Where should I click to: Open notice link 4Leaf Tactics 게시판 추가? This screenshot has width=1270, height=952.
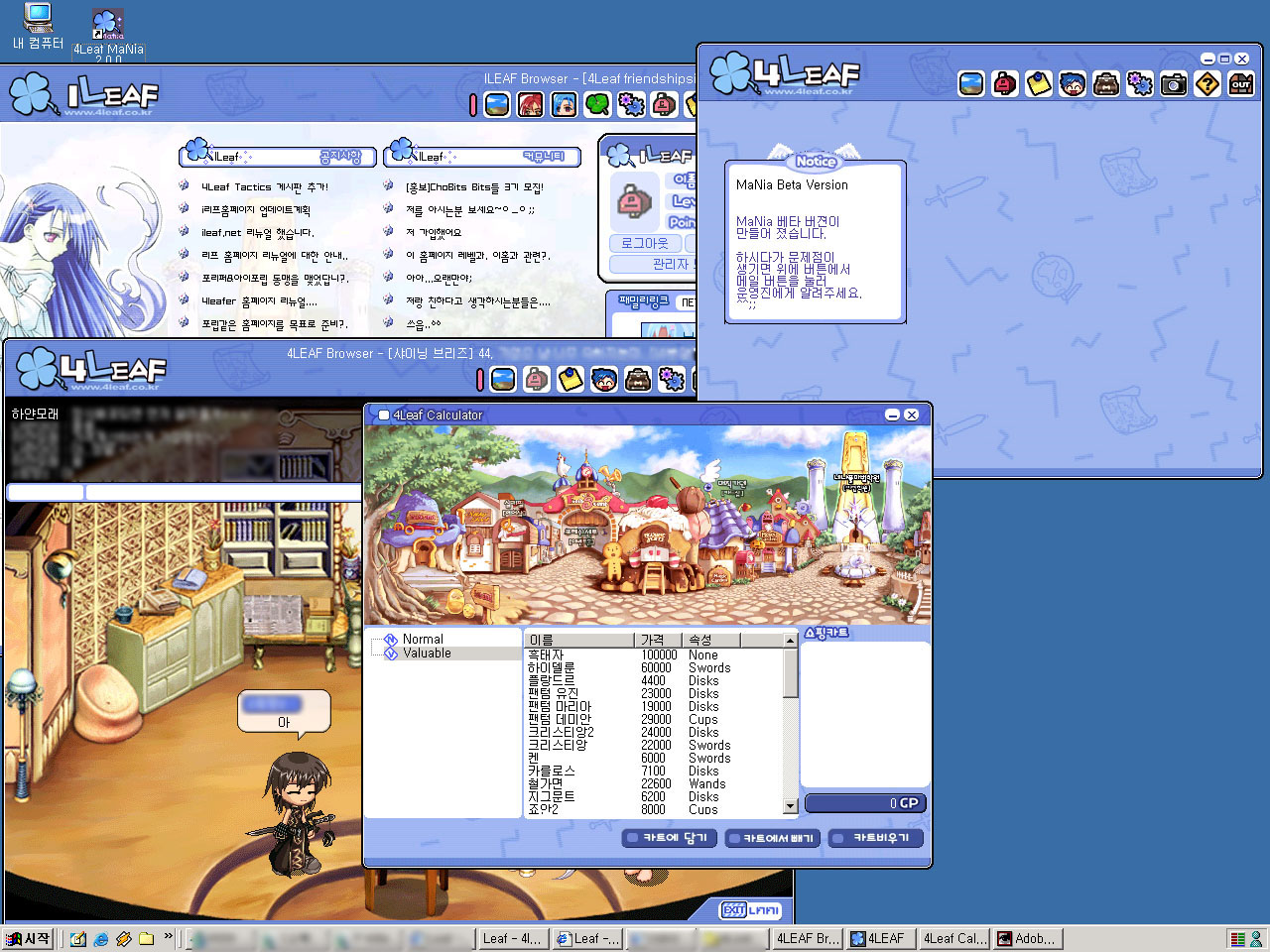(x=265, y=186)
